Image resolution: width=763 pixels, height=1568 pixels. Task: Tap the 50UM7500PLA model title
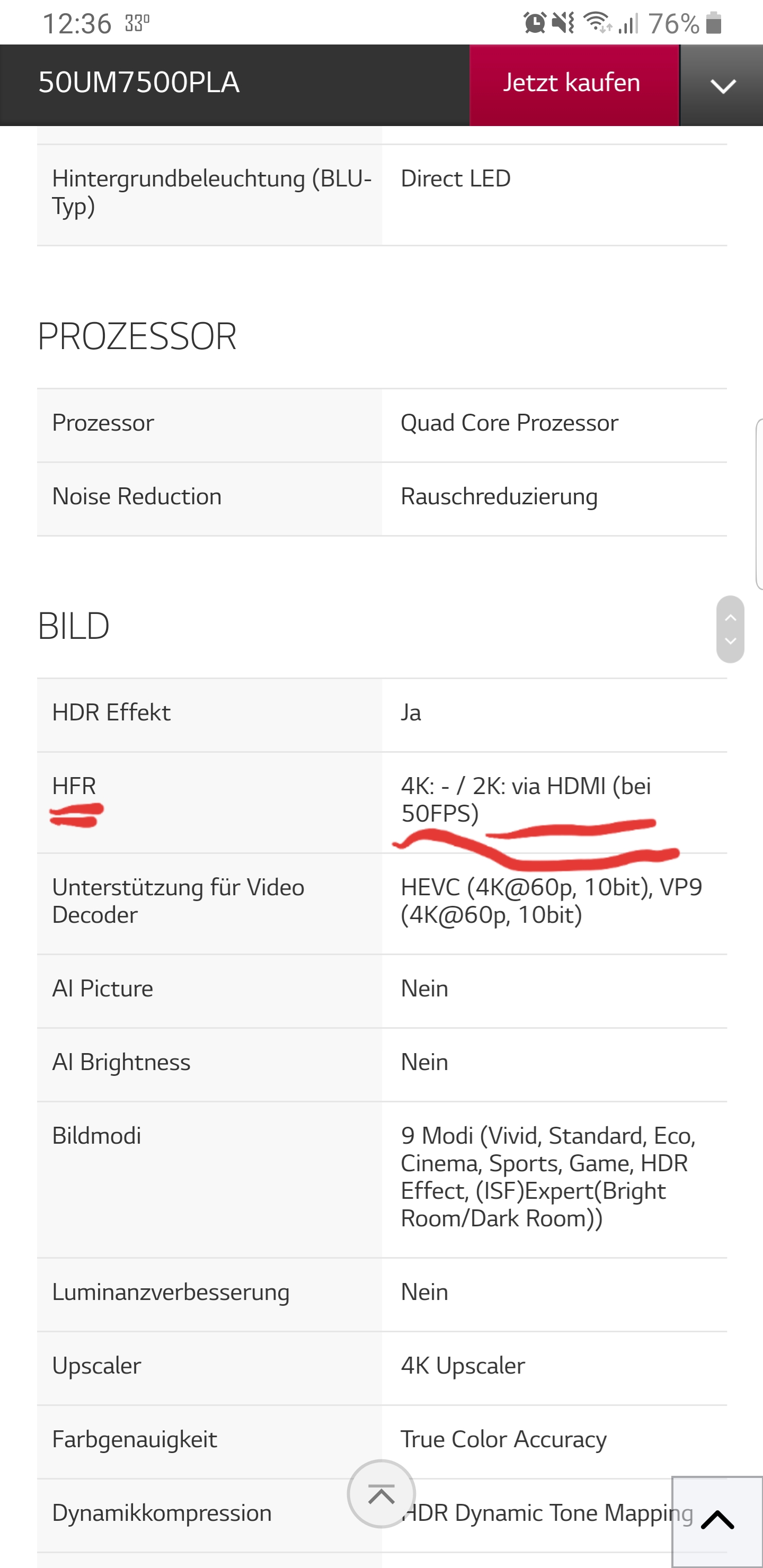pos(139,83)
